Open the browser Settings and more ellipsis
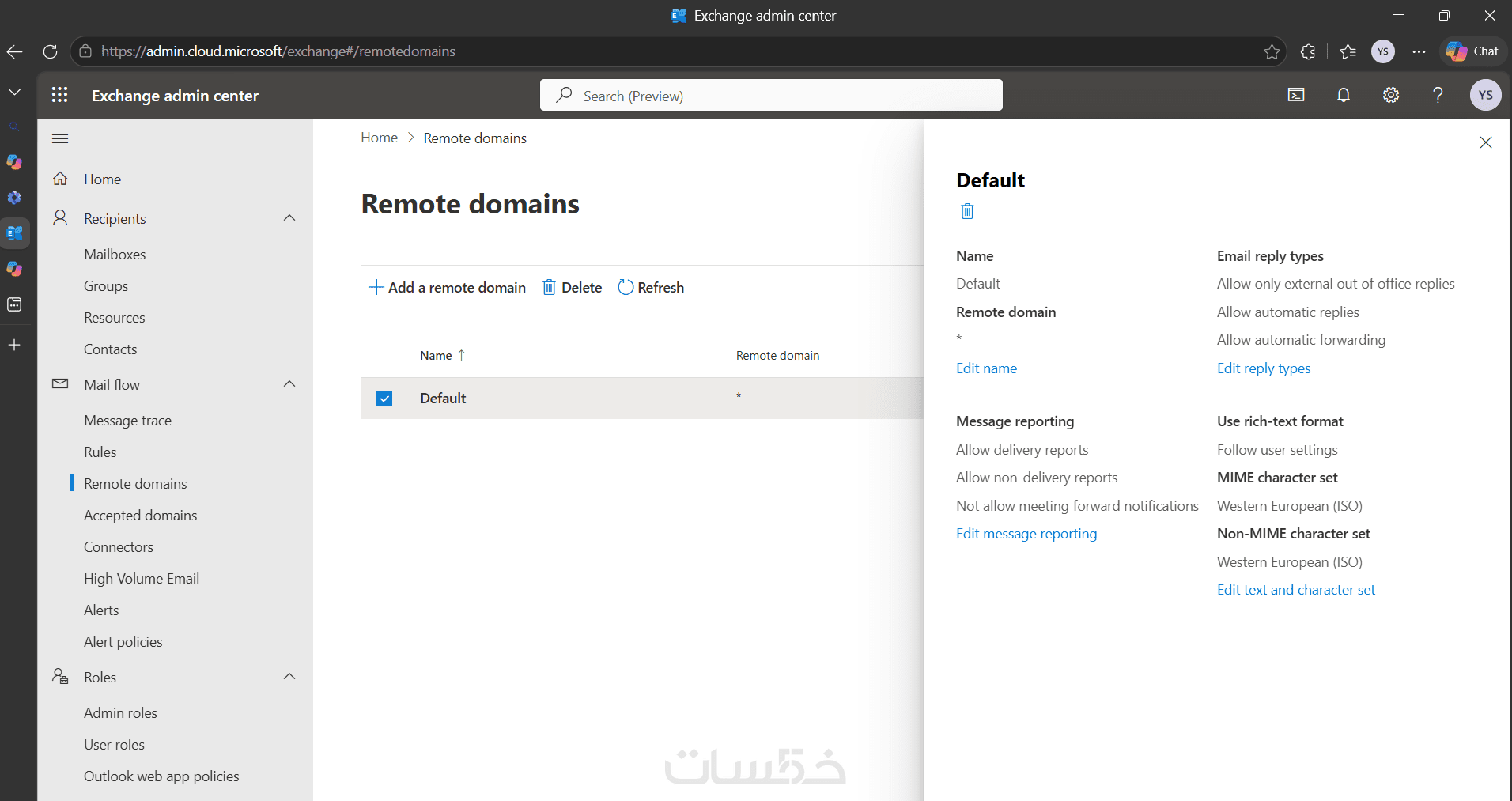 [1419, 51]
